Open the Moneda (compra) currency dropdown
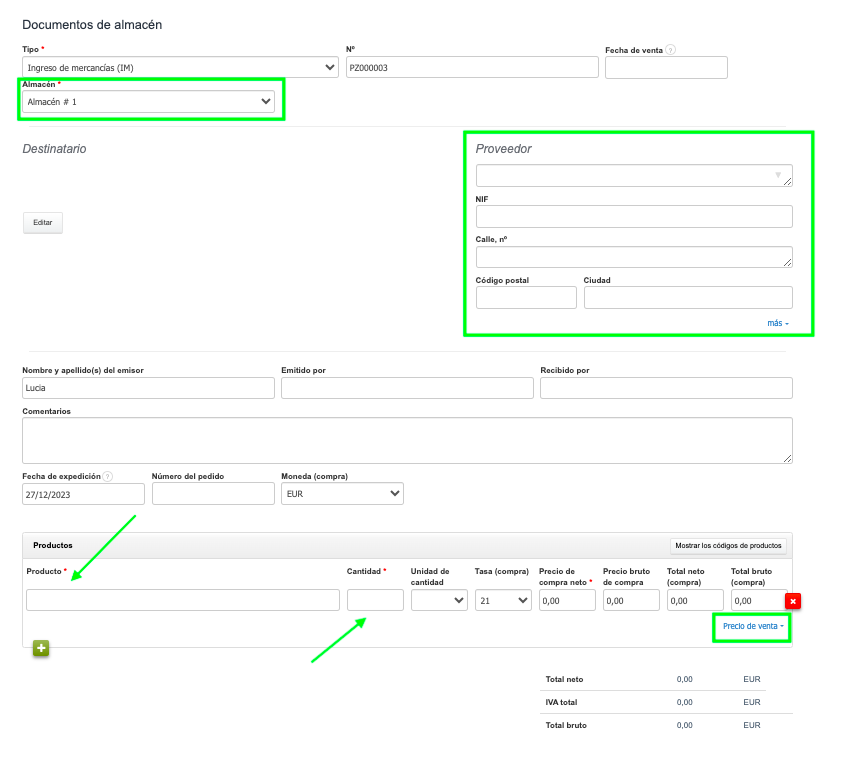Image resolution: width=846 pixels, height=764 pixels. [342, 494]
